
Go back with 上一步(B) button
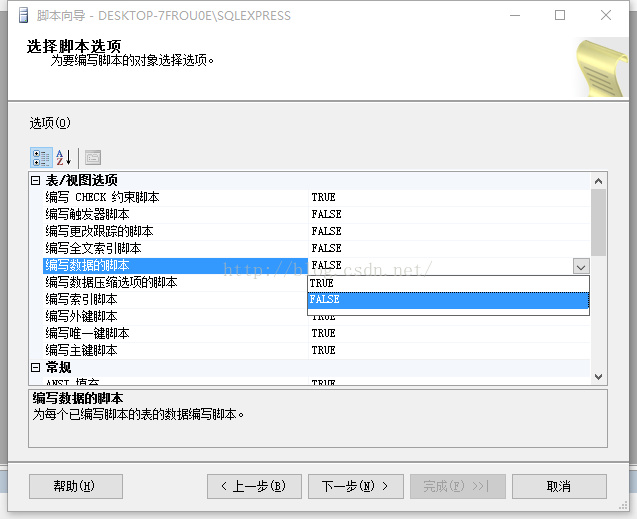[254, 486]
